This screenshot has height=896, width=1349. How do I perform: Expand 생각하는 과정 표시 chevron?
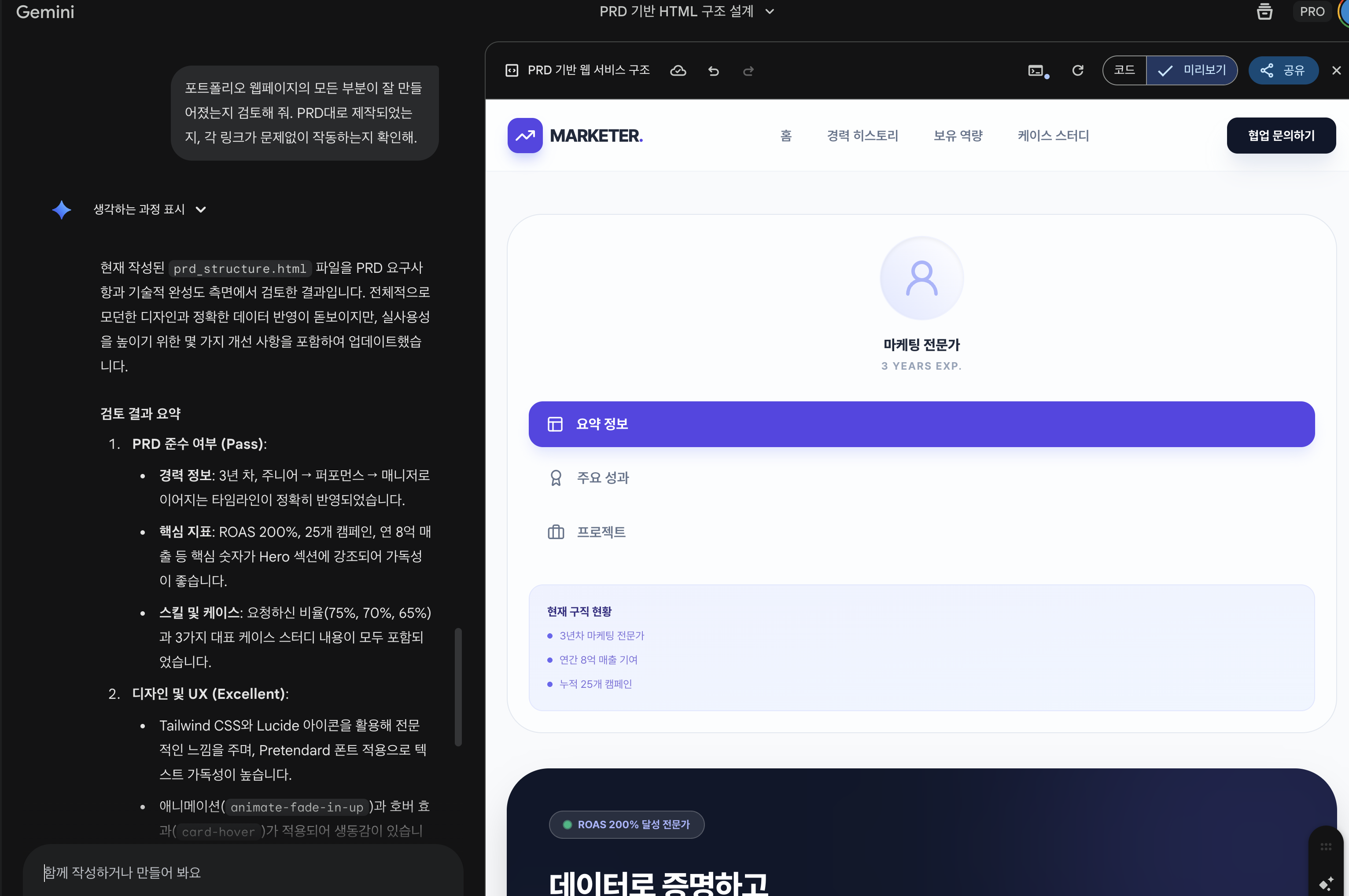pyautogui.click(x=201, y=210)
